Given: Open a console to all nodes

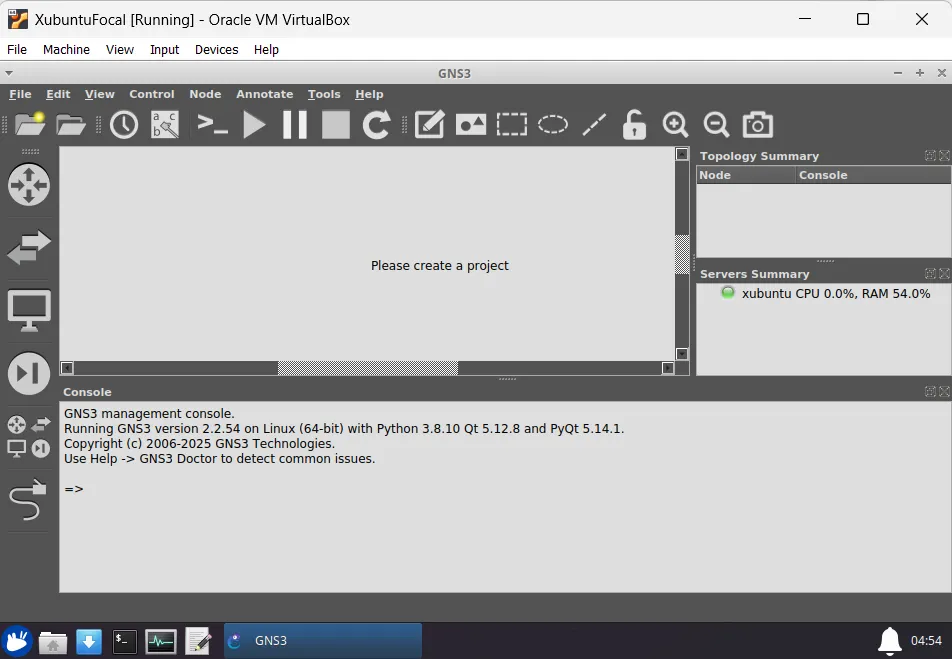Looking at the screenshot, I should point(212,124).
